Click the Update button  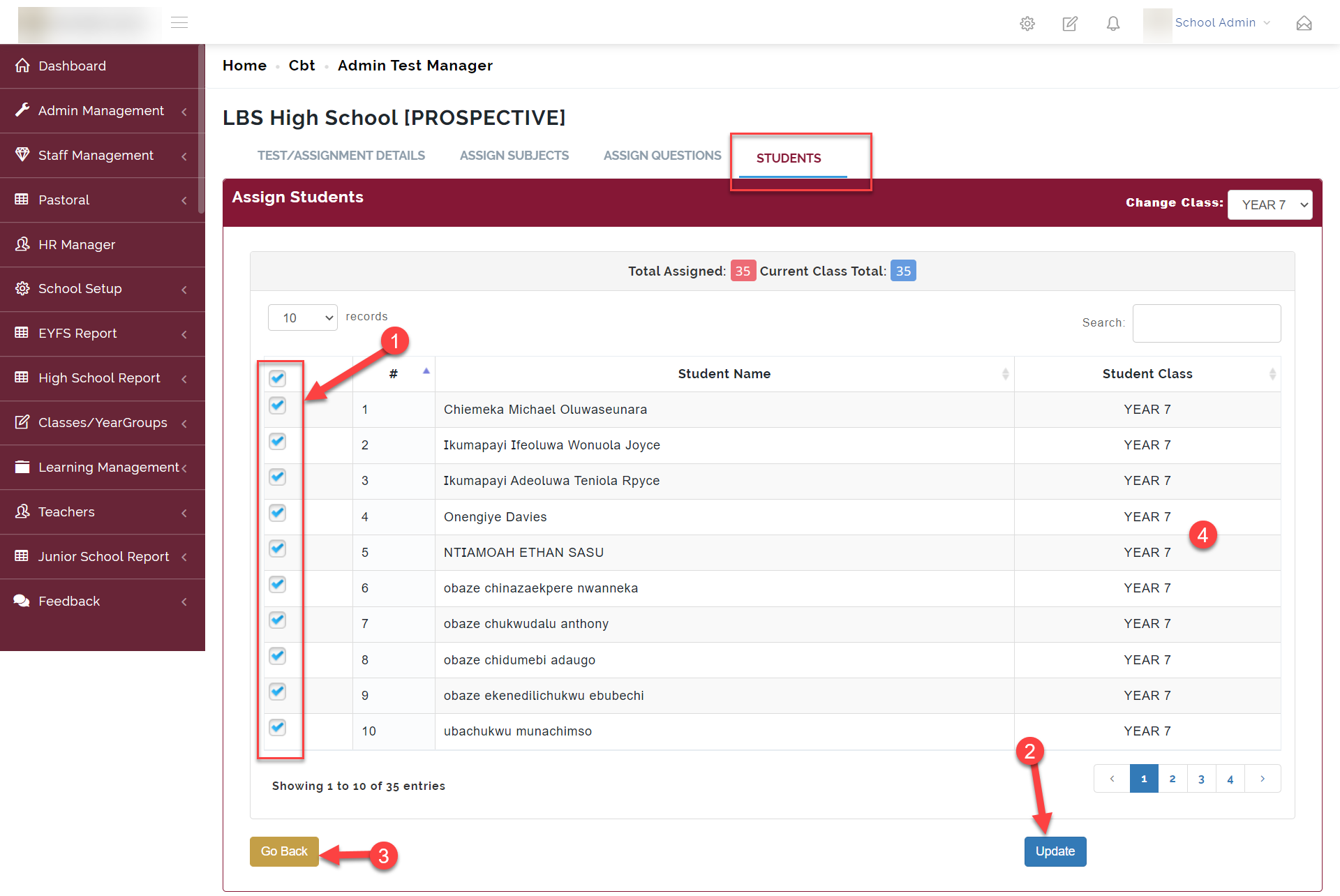coord(1055,851)
